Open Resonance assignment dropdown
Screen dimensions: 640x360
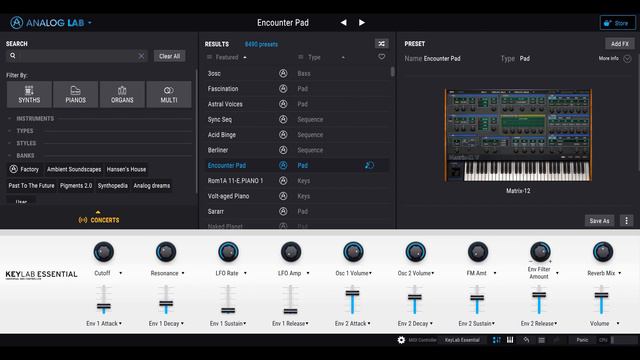coord(183,273)
